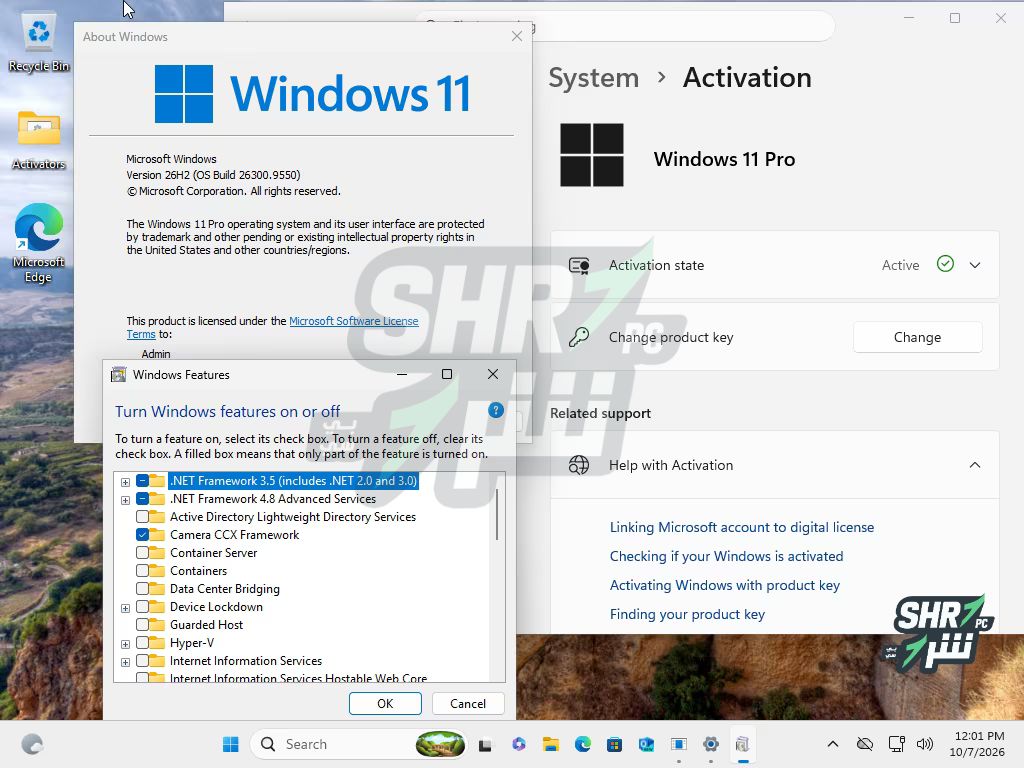The height and width of the screenshot is (768, 1024).
Task: Open Finding your product key link
Action: (687, 614)
